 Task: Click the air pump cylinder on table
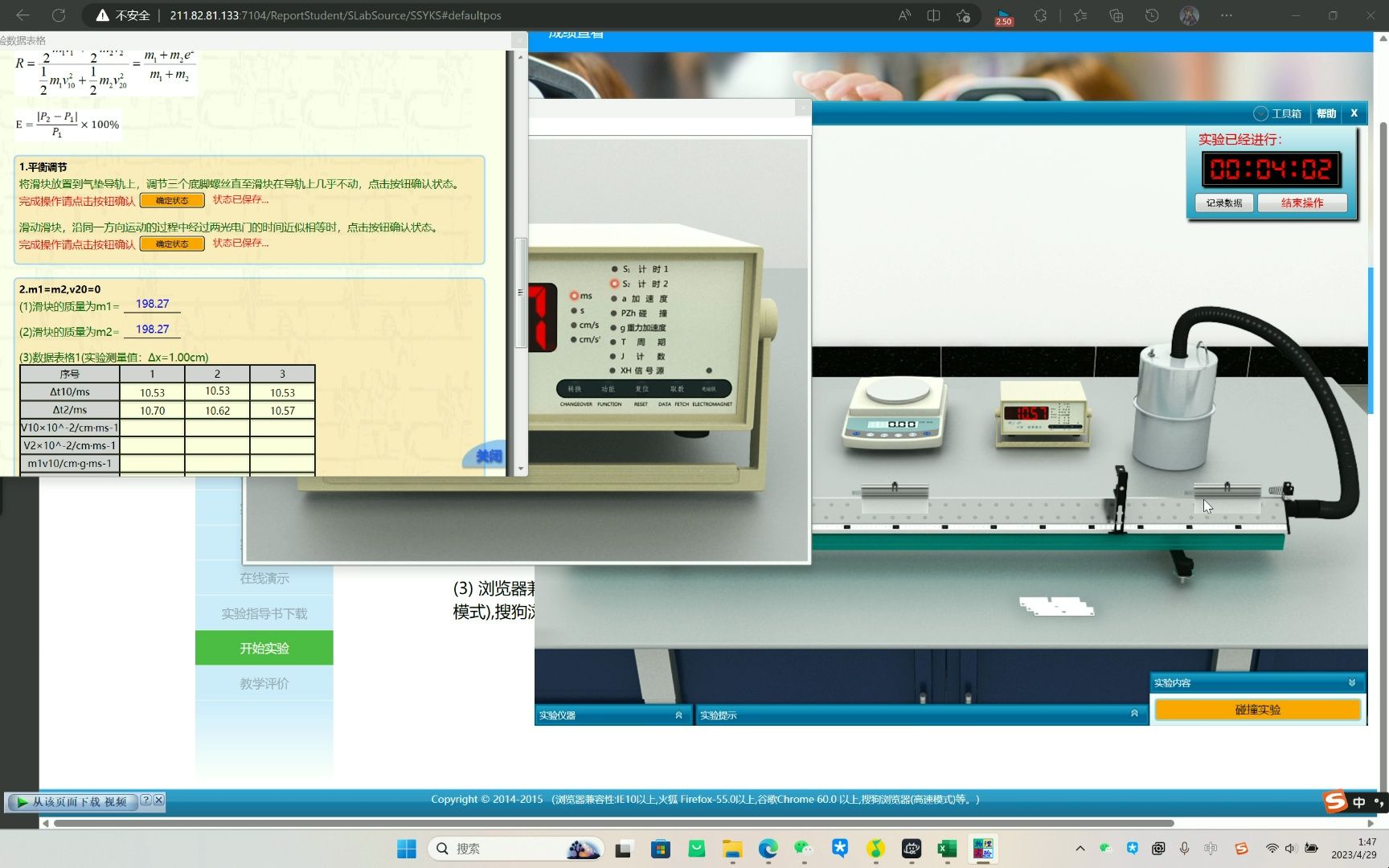[1175, 407]
